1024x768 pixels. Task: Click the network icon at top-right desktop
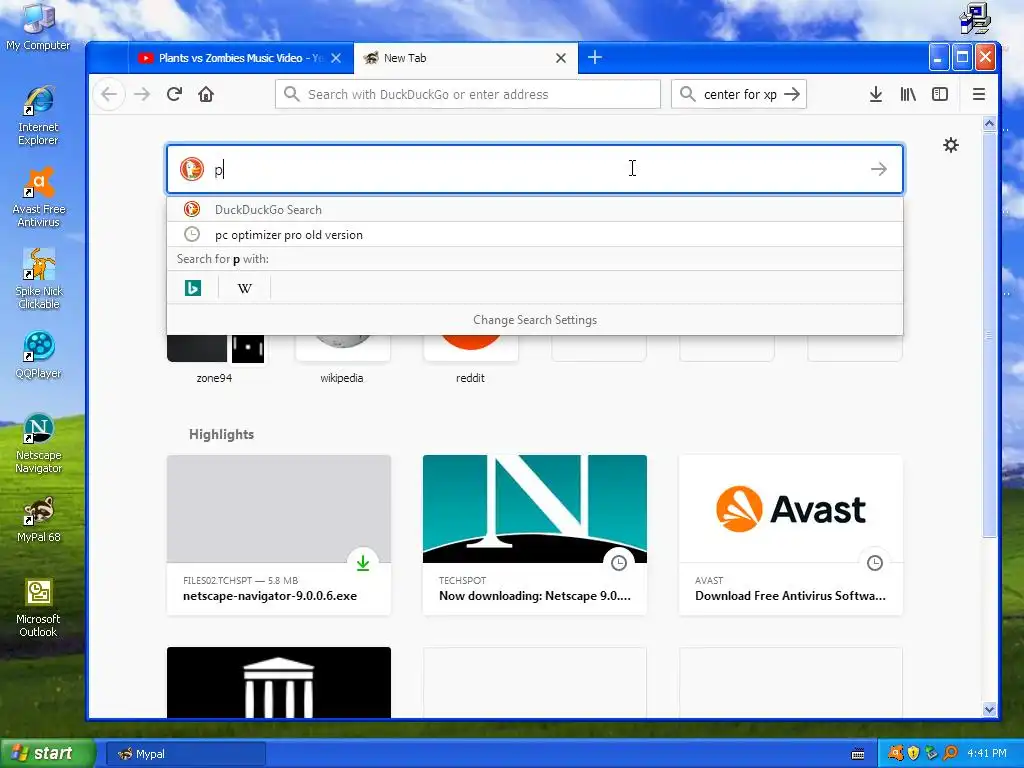(x=975, y=18)
